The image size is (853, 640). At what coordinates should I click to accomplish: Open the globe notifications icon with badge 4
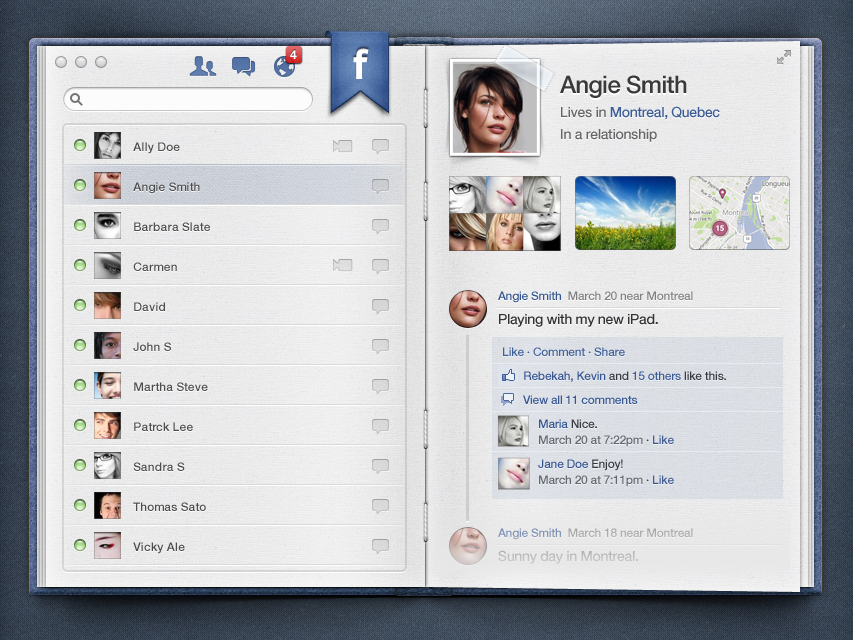[287, 63]
